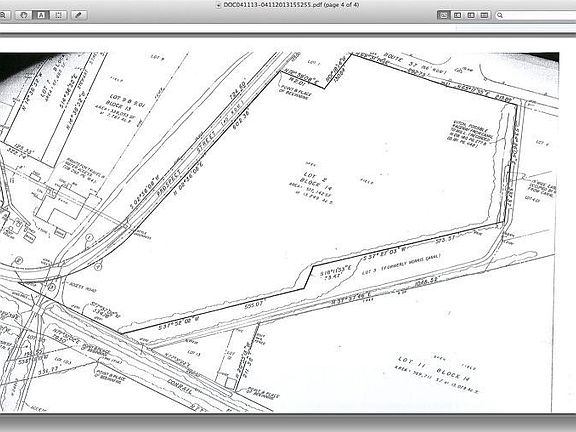Click the search magnifier icon

[500, 15]
